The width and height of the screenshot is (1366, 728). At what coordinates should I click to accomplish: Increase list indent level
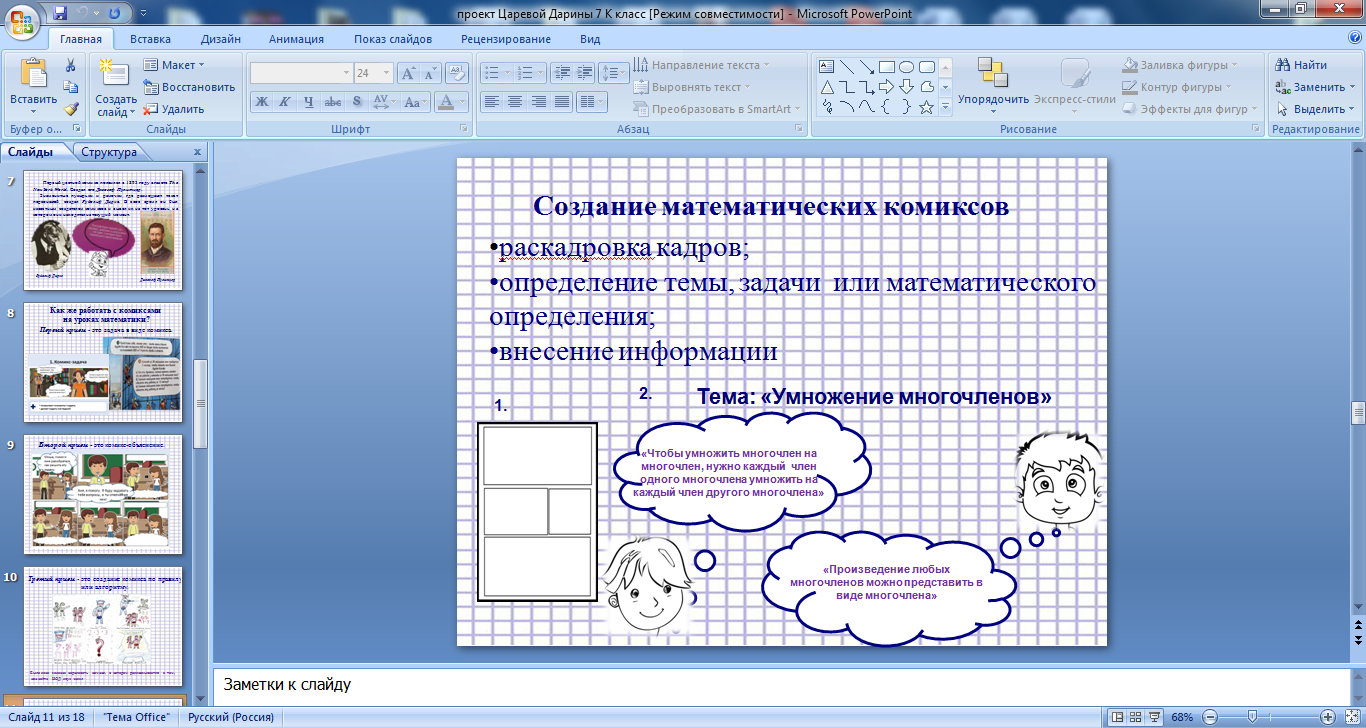pos(584,73)
